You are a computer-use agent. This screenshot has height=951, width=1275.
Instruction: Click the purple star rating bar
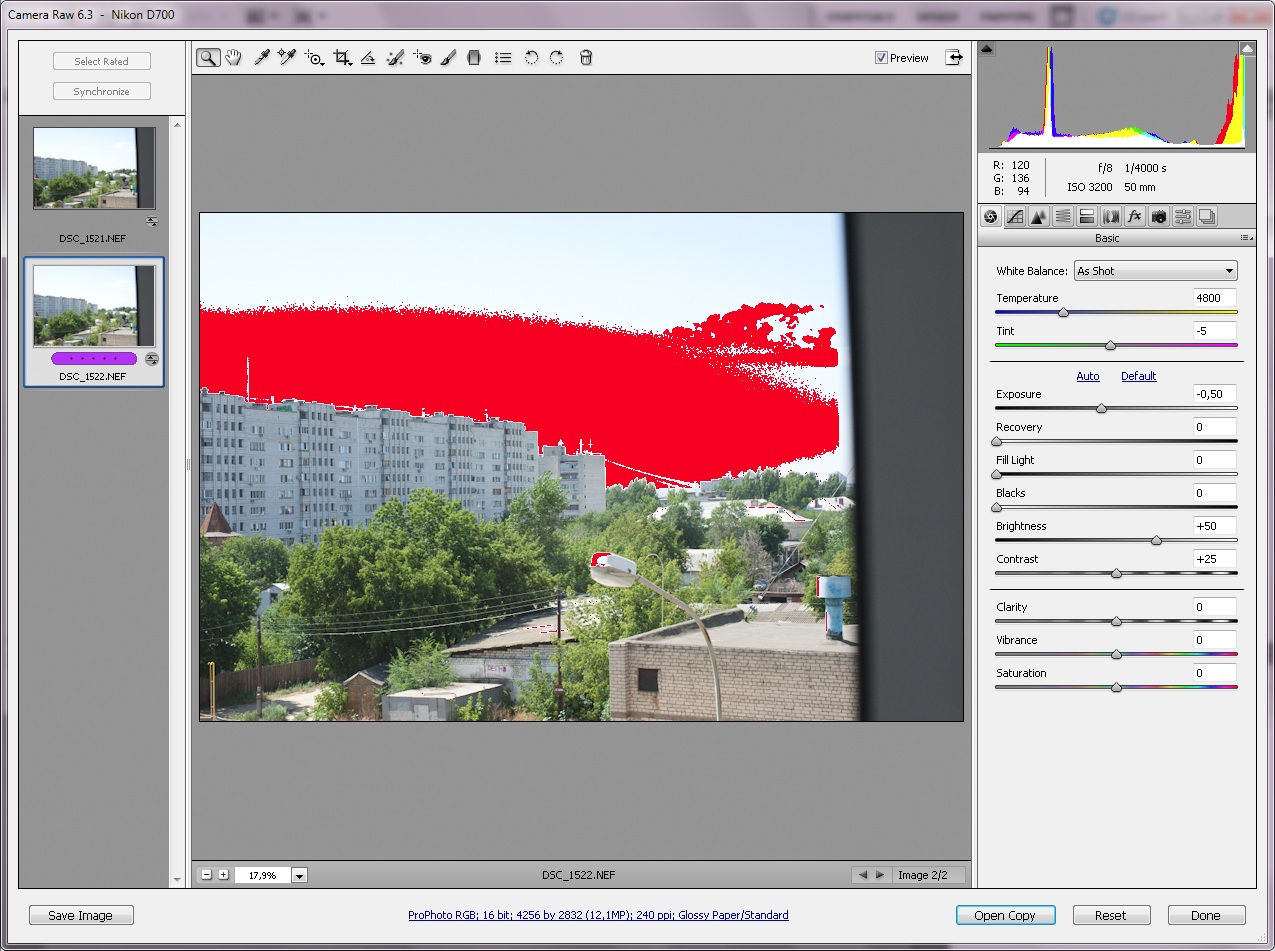94,358
